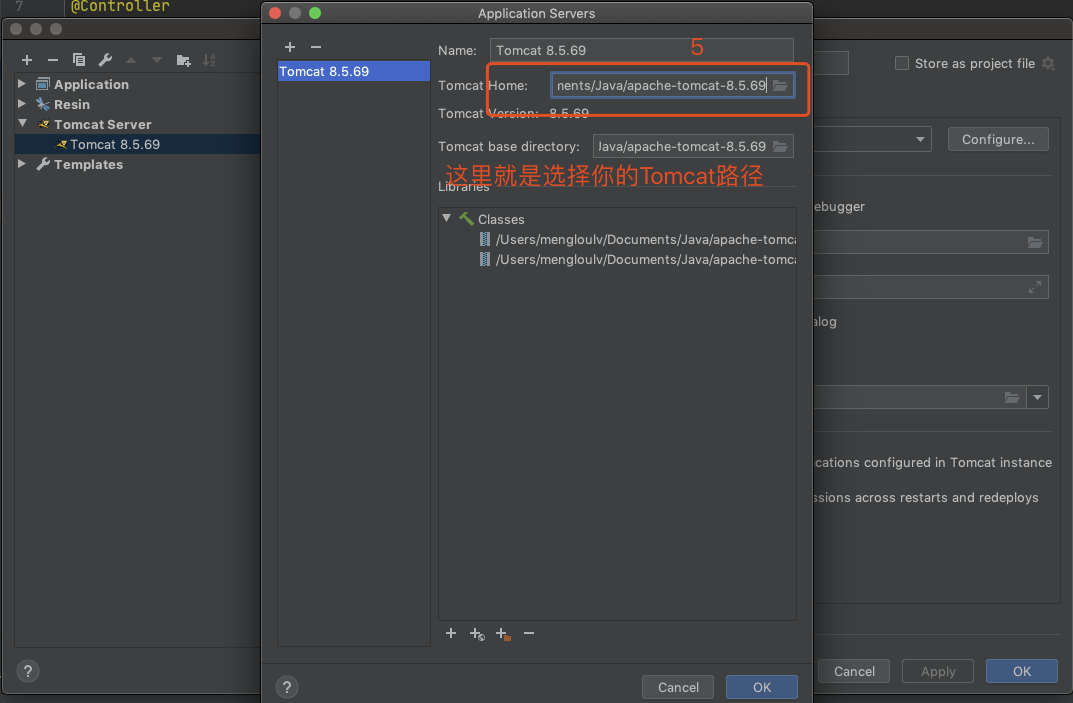Open help in Run Configurations window
This screenshot has width=1073, height=703.
click(x=27, y=671)
